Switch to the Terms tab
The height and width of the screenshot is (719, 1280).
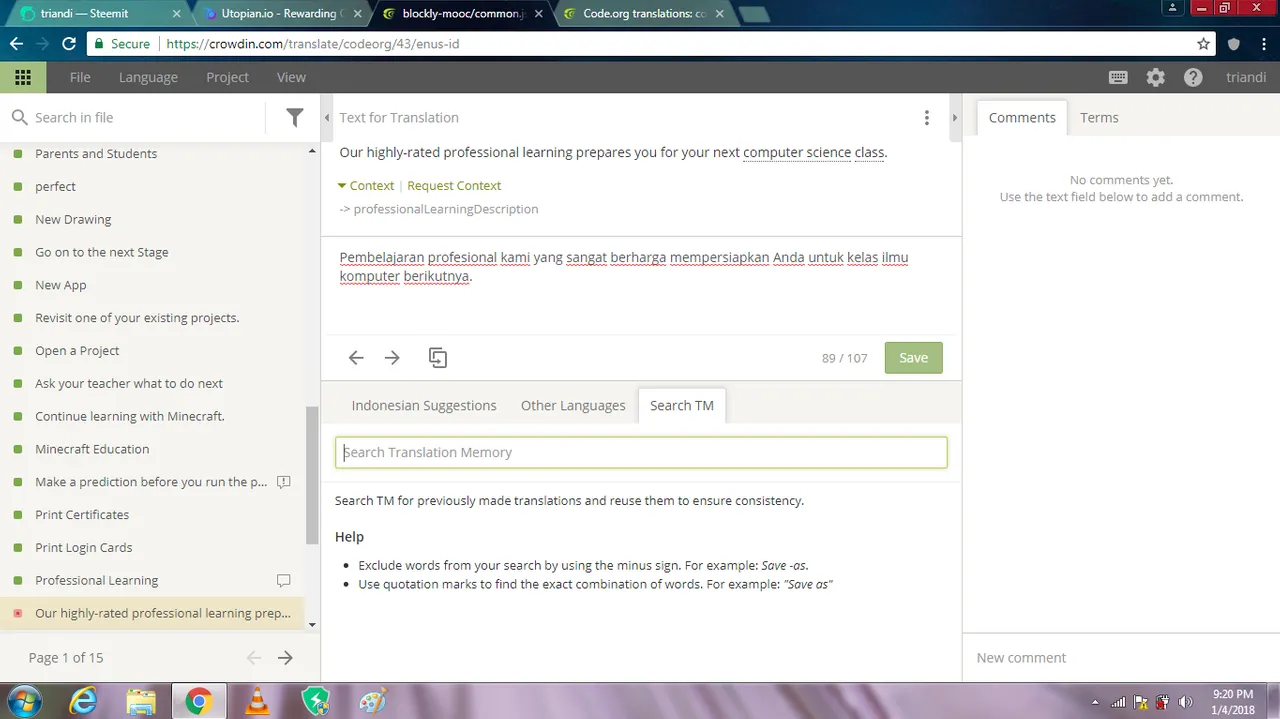(x=1099, y=117)
